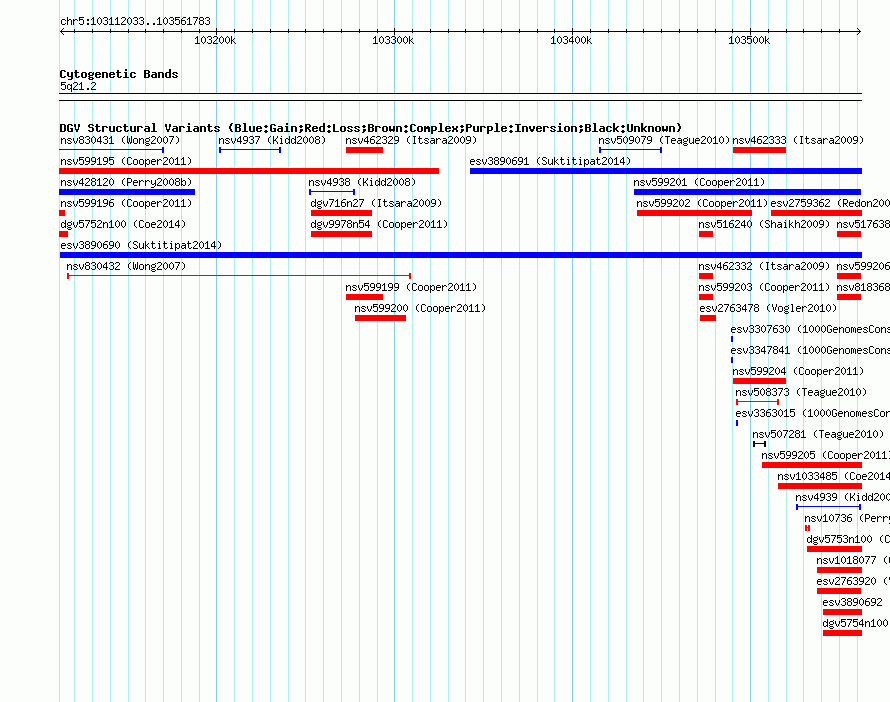Open nsv4939 (Kidd) variant label
The width and height of the screenshot is (890, 702).
(842, 497)
